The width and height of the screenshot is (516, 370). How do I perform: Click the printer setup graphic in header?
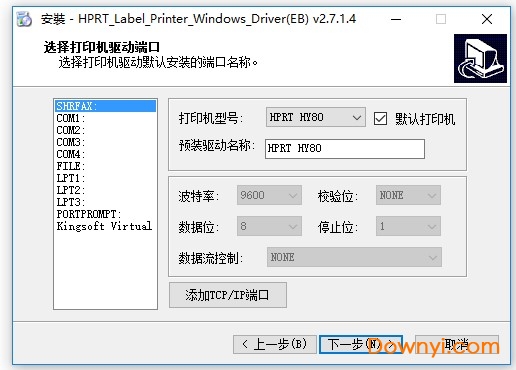(480, 58)
